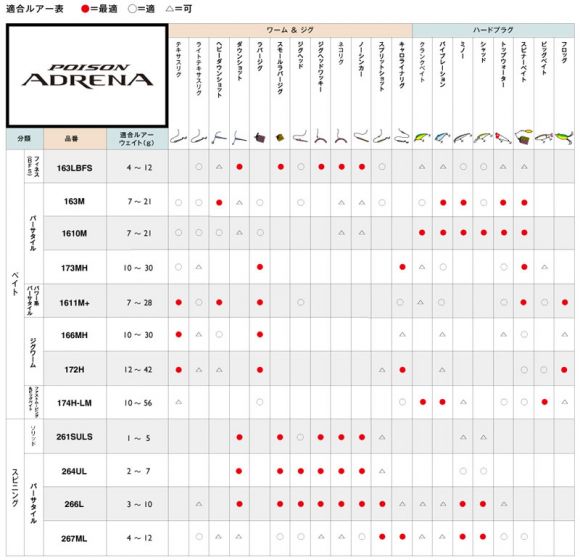Viewport: 580px width, 560px height.
Task: Select model number 172H
Action: 74,370
